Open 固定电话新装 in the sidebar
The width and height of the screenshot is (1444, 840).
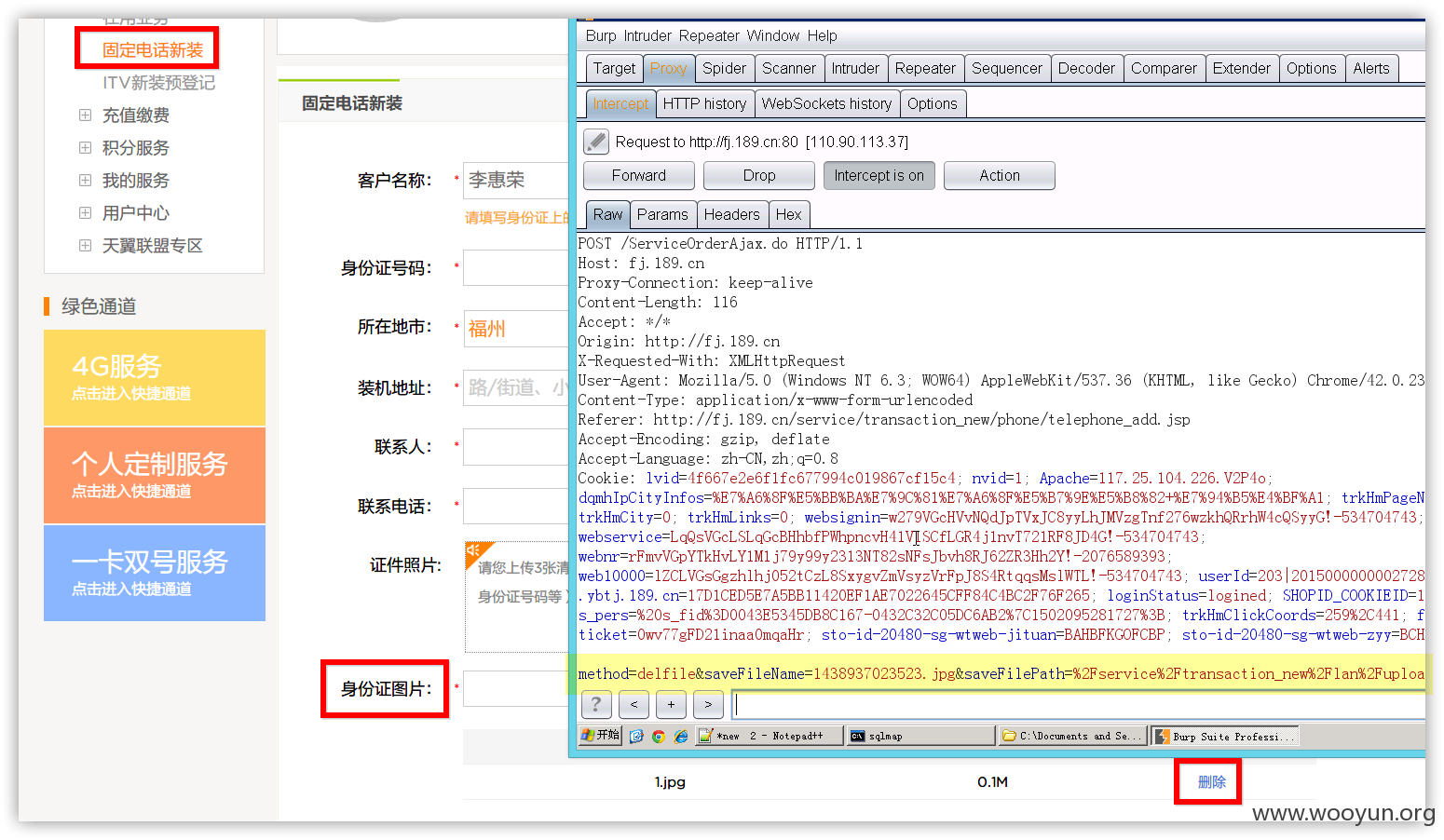(153, 50)
